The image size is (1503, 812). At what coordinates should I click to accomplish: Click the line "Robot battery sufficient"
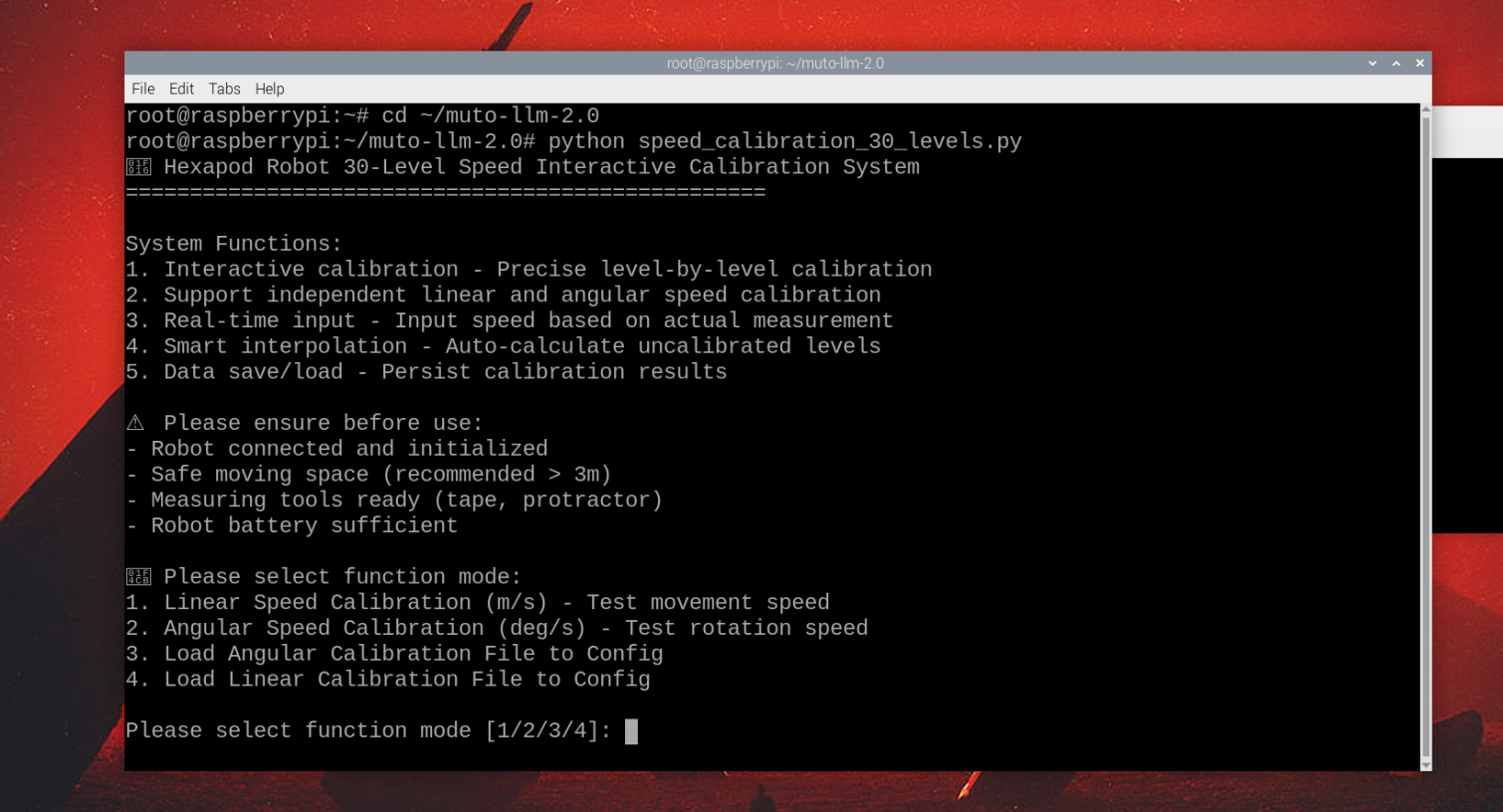point(292,525)
